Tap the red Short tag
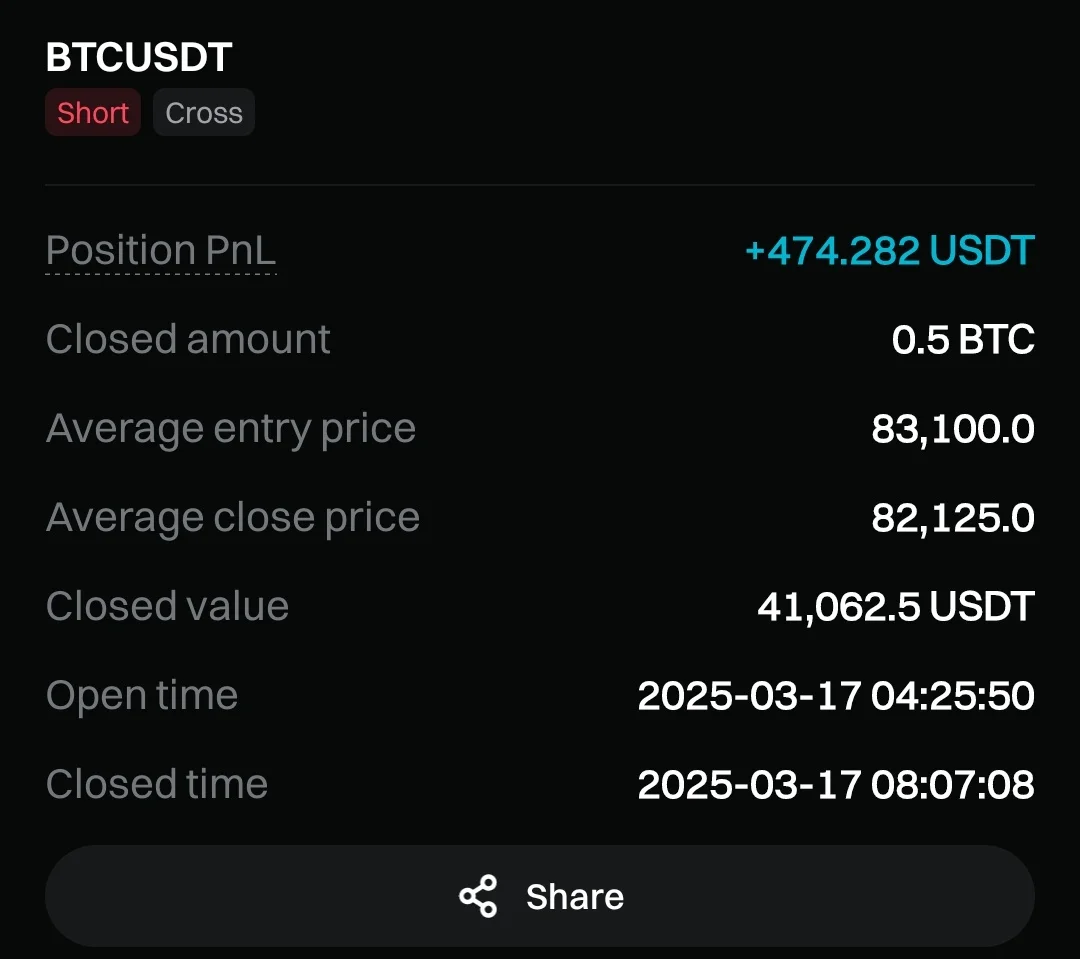1080x959 pixels. (93, 112)
